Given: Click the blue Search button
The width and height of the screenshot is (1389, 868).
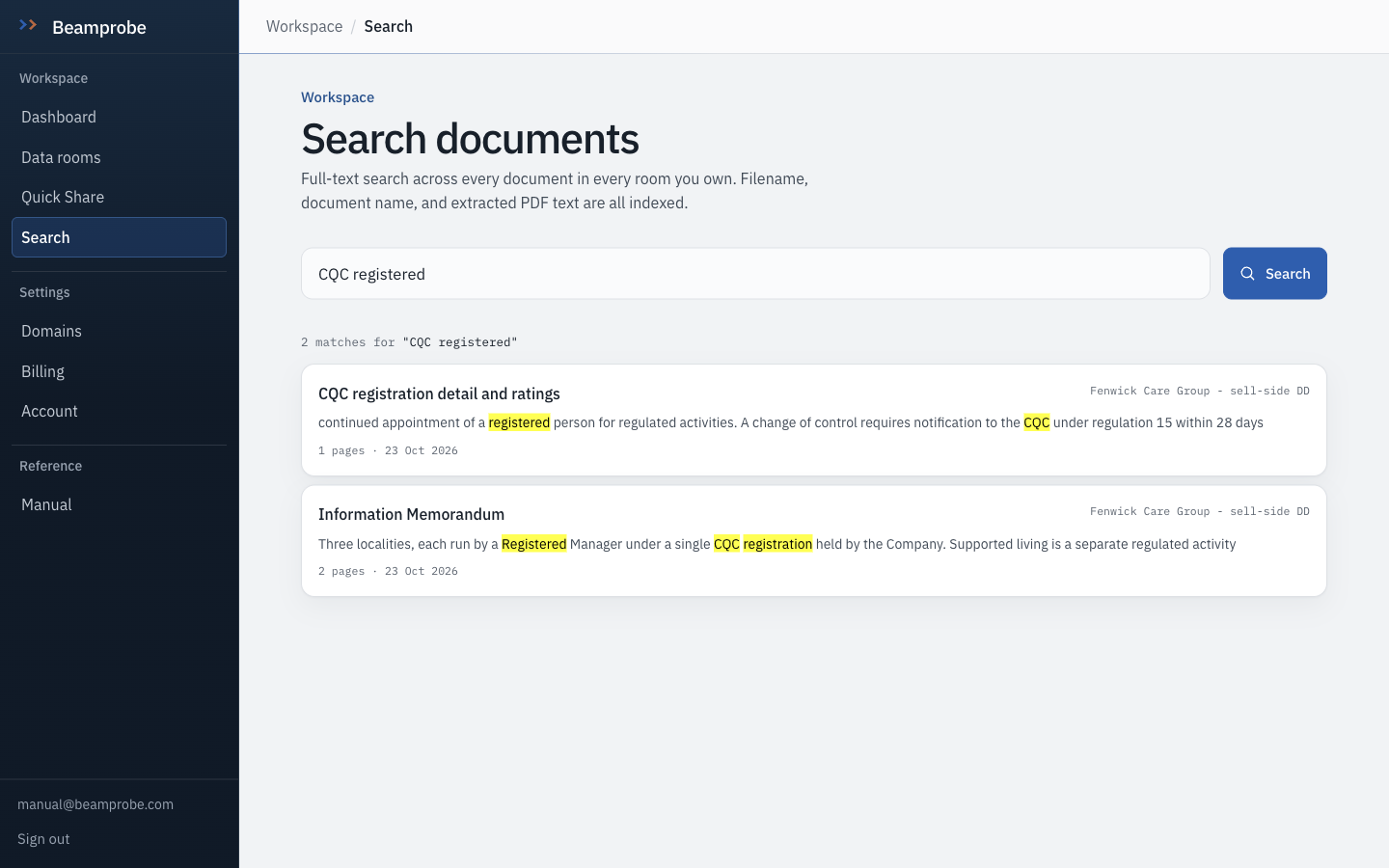Looking at the screenshot, I should tap(1275, 274).
